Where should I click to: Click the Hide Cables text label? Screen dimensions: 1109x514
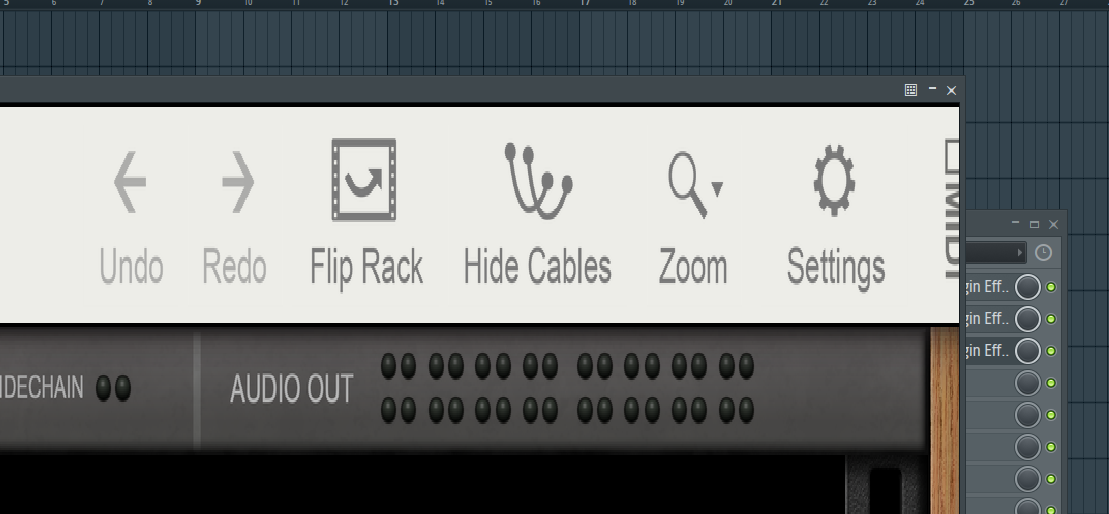pyautogui.click(x=538, y=267)
